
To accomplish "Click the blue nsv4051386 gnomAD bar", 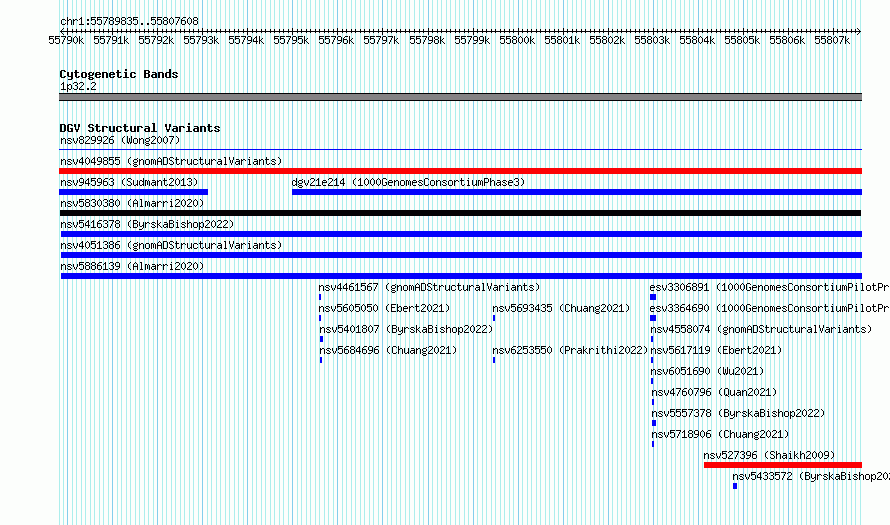I will pos(461,255).
